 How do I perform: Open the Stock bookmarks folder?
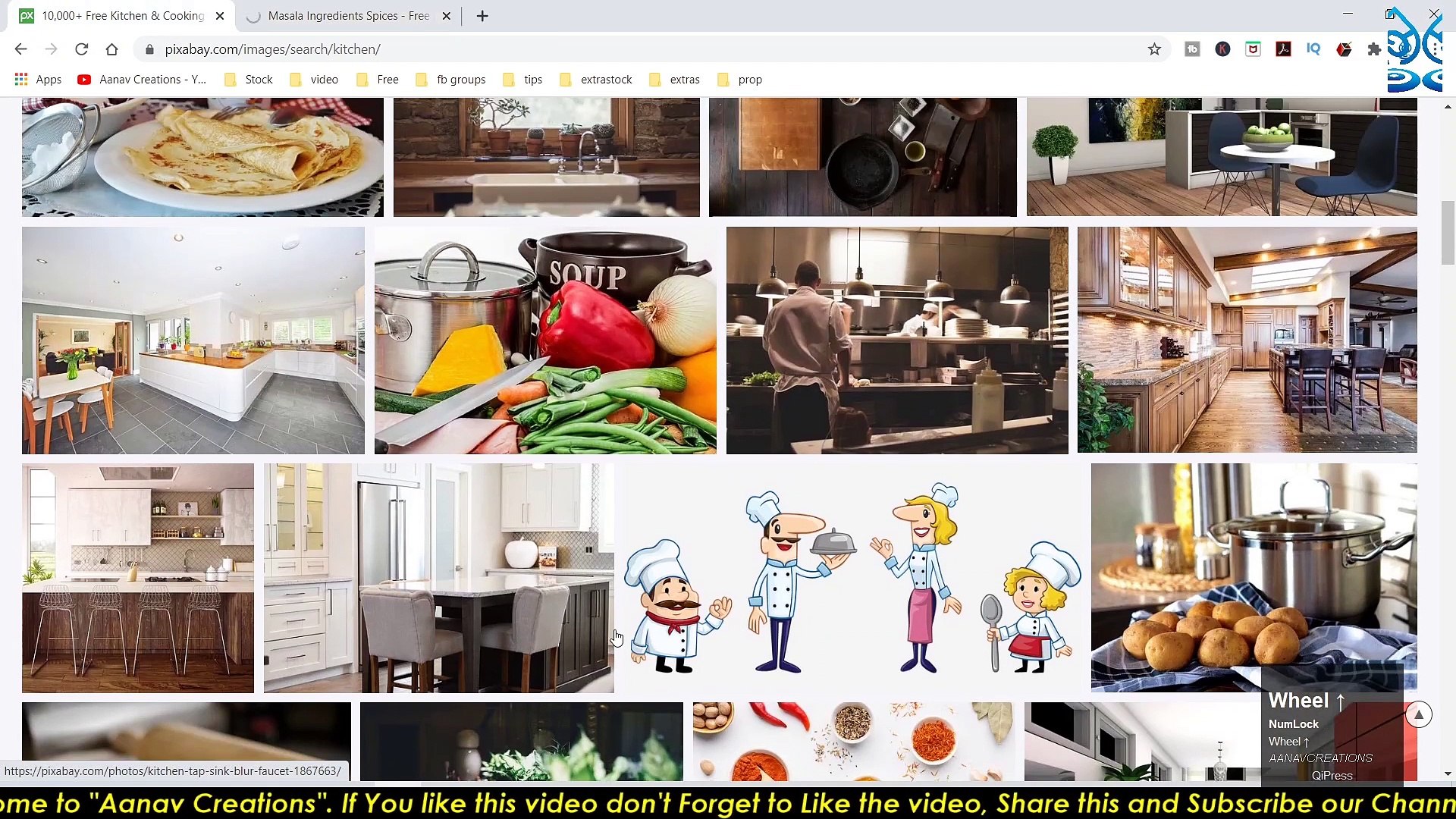click(x=249, y=80)
